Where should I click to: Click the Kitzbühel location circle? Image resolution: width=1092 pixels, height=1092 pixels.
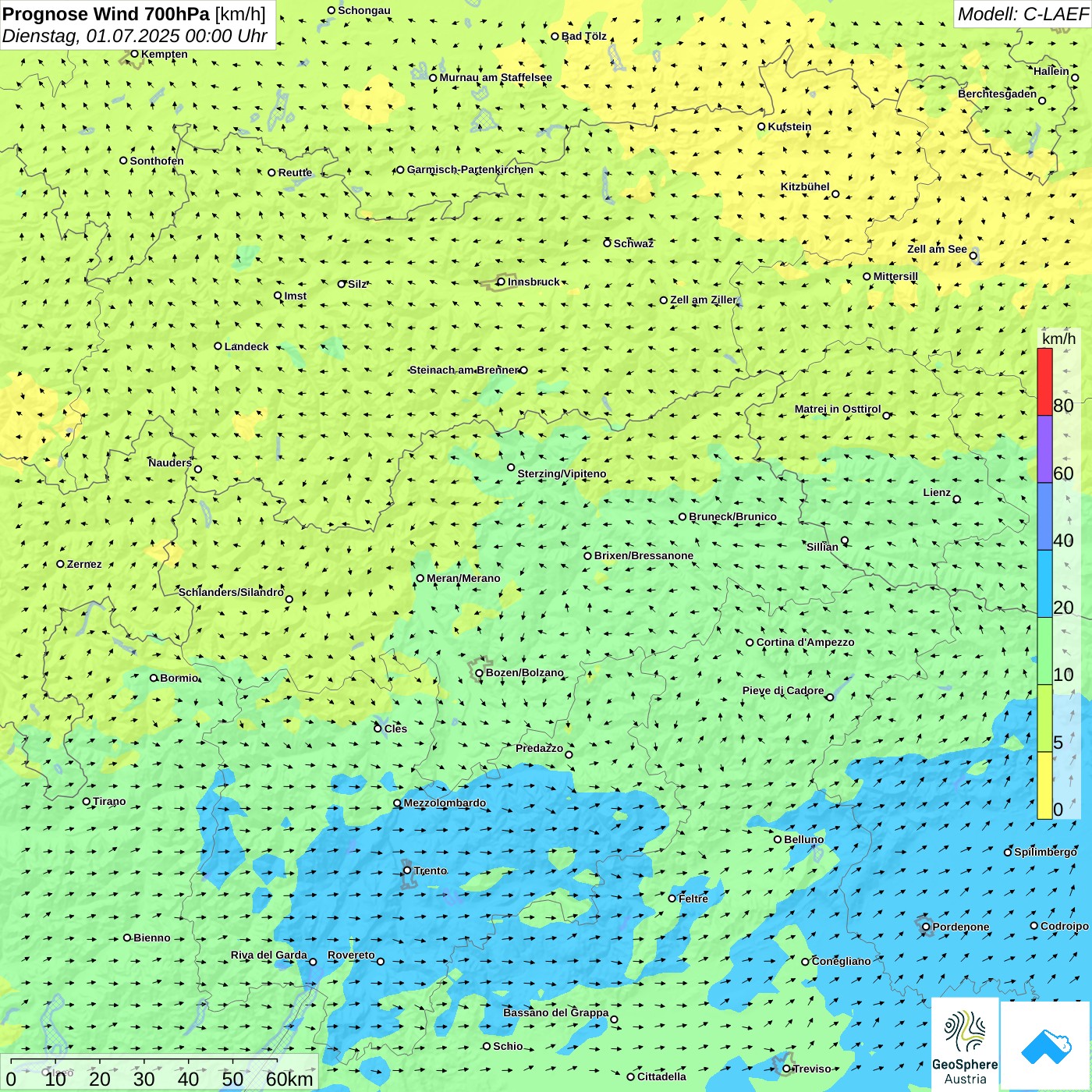pyautogui.click(x=835, y=194)
